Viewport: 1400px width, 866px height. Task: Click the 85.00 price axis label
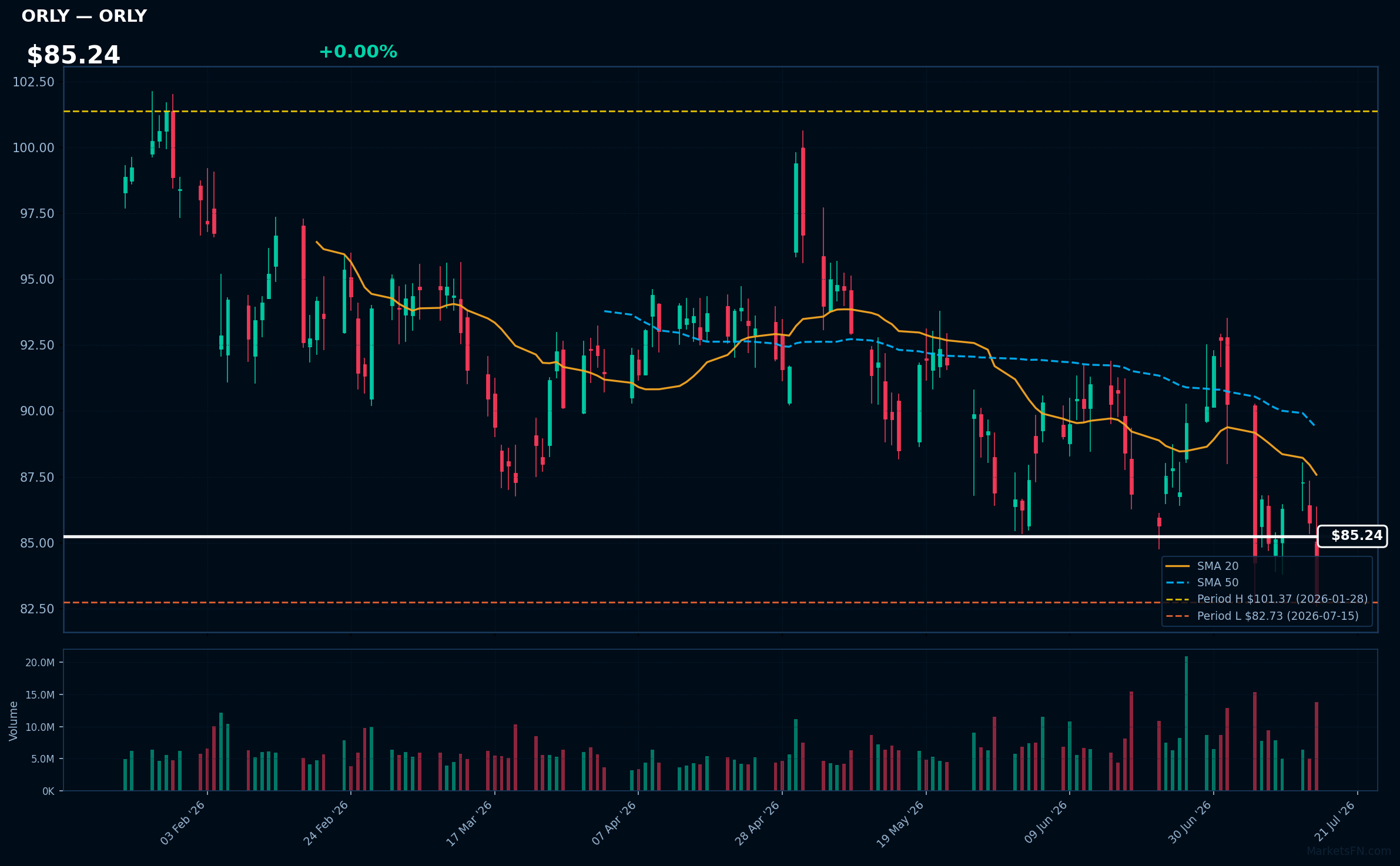[x=37, y=543]
